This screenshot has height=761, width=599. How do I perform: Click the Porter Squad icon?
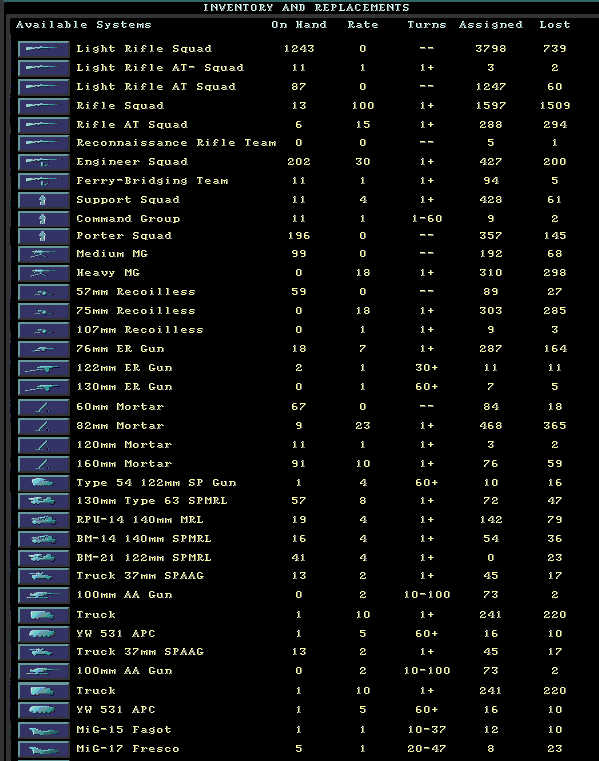coord(44,236)
